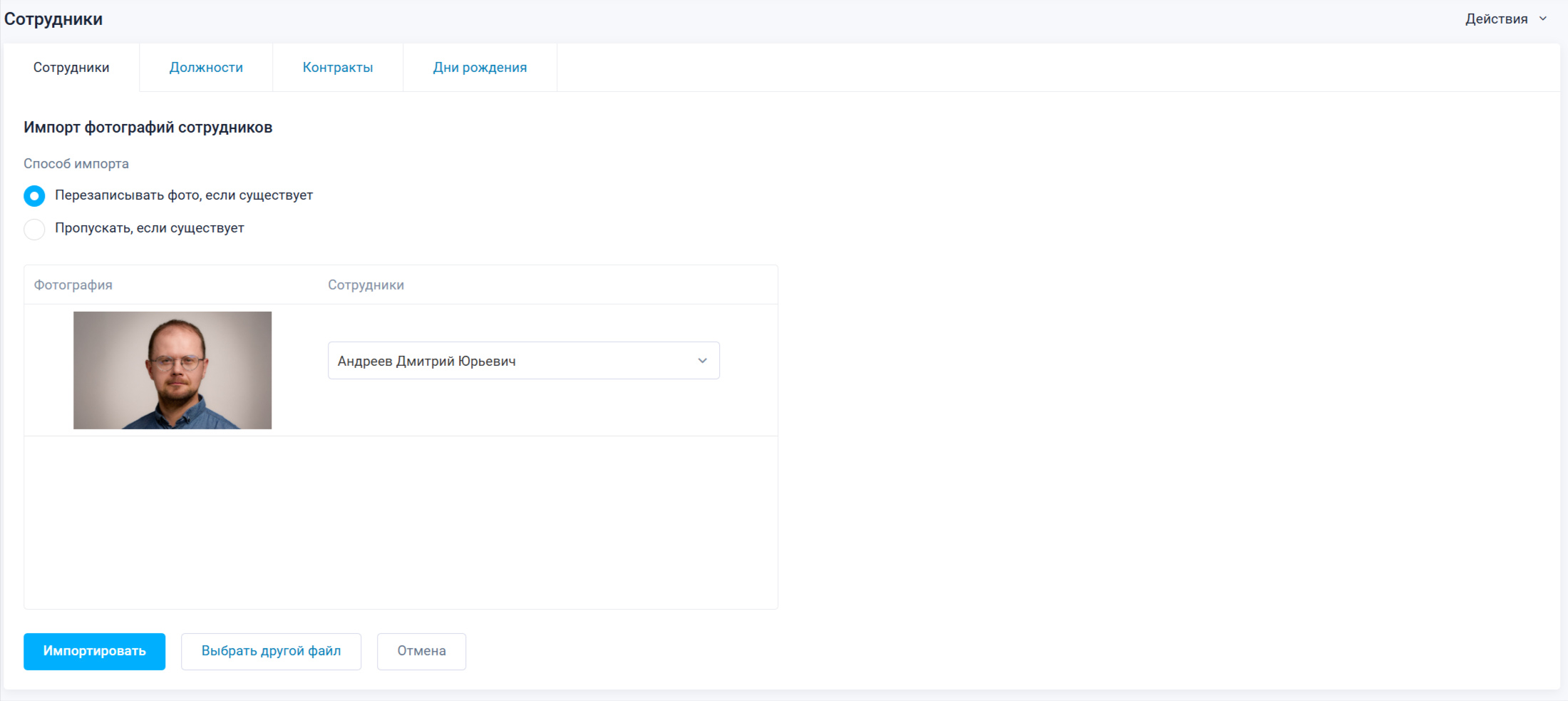Screen dimensions: 1568x701
Task: Go to the Дни рождения tab
Action: [x=480, y=68]
